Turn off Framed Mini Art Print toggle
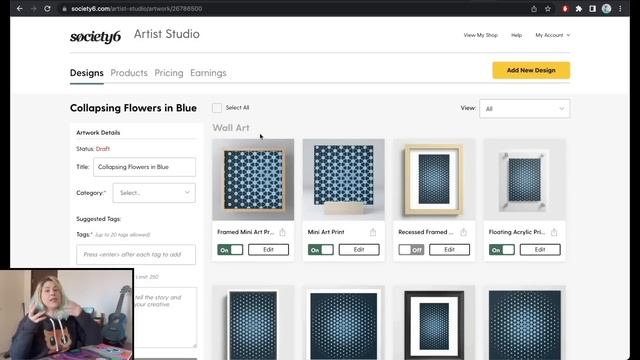Viewport: 640px width, 360px height. [230, 250]
